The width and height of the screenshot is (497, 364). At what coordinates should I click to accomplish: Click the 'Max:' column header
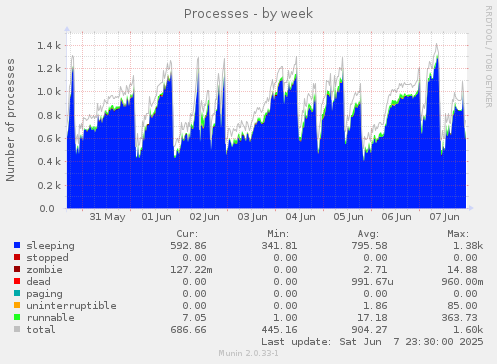[x=459, y=234]
